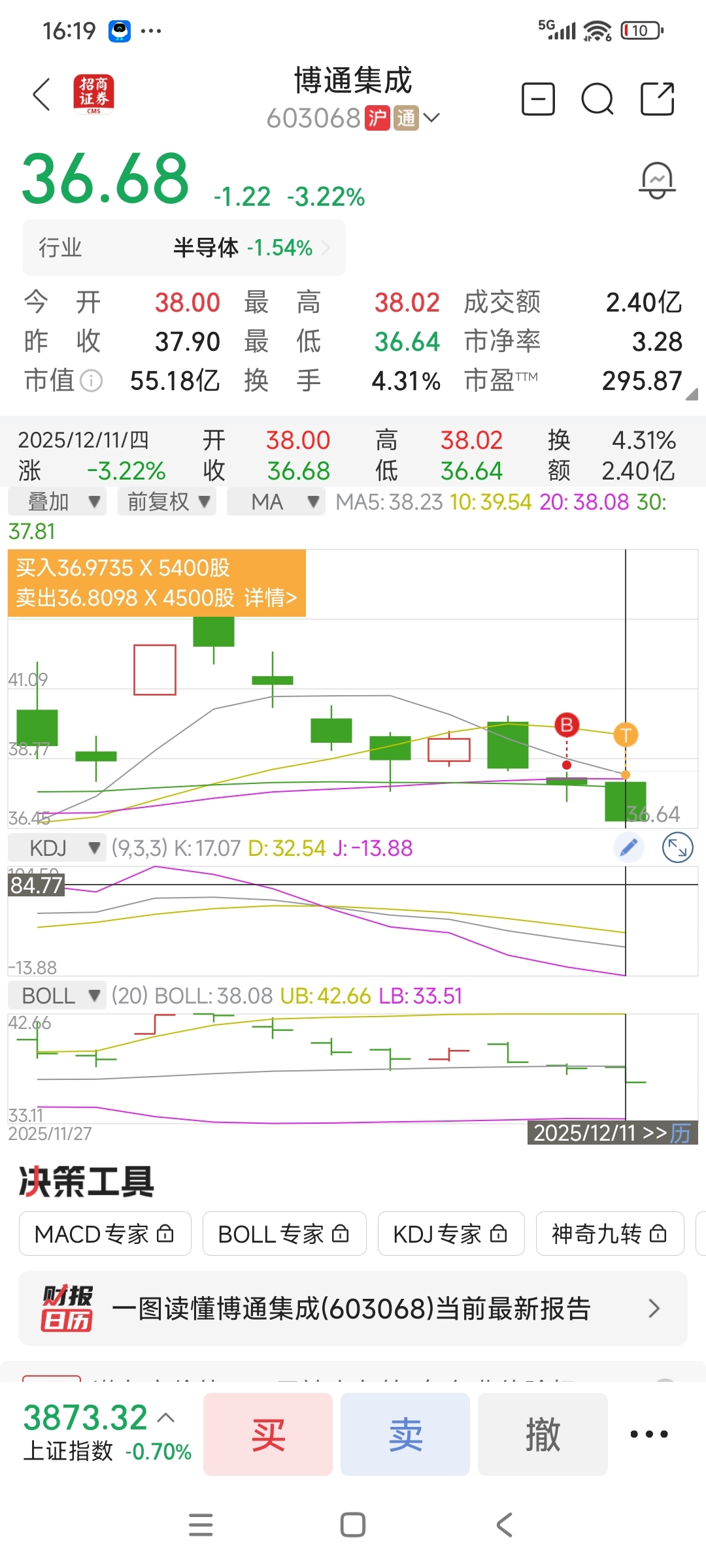Tap BOLL UB: 42.66 value
This screenshot has height=1568, width=706.
326,996
